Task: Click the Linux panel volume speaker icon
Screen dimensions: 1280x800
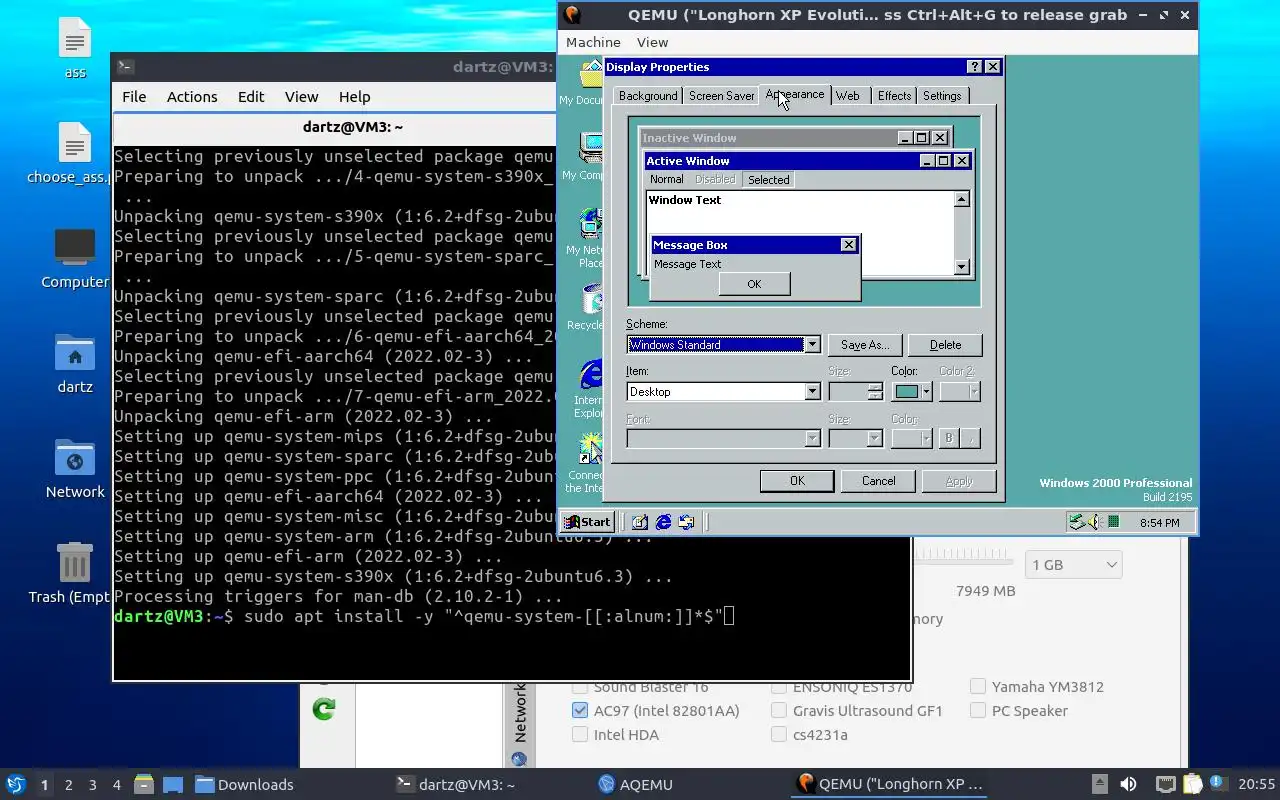Action: tap(1128, 784)
